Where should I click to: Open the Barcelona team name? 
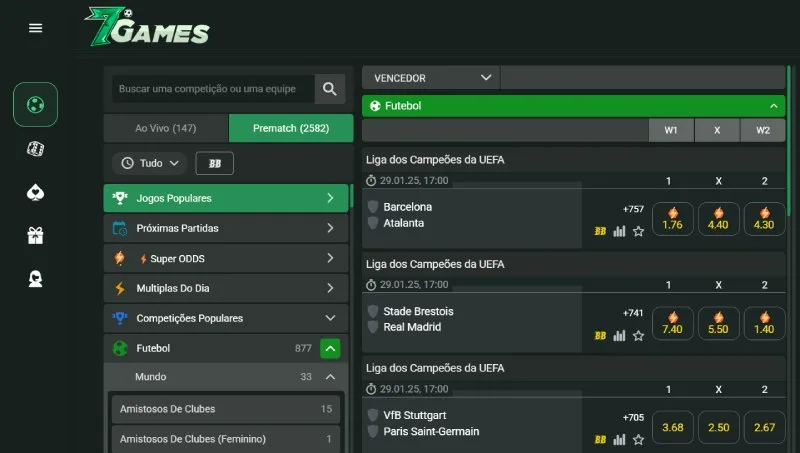coord(408,207)
